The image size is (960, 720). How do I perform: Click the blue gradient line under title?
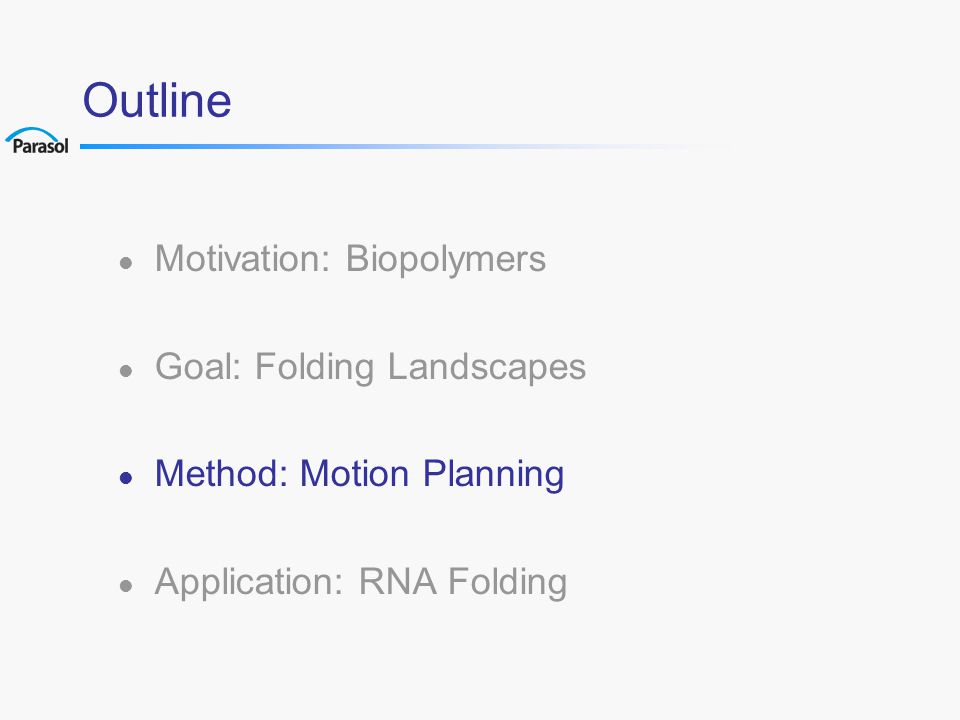[x=404, y=146]
